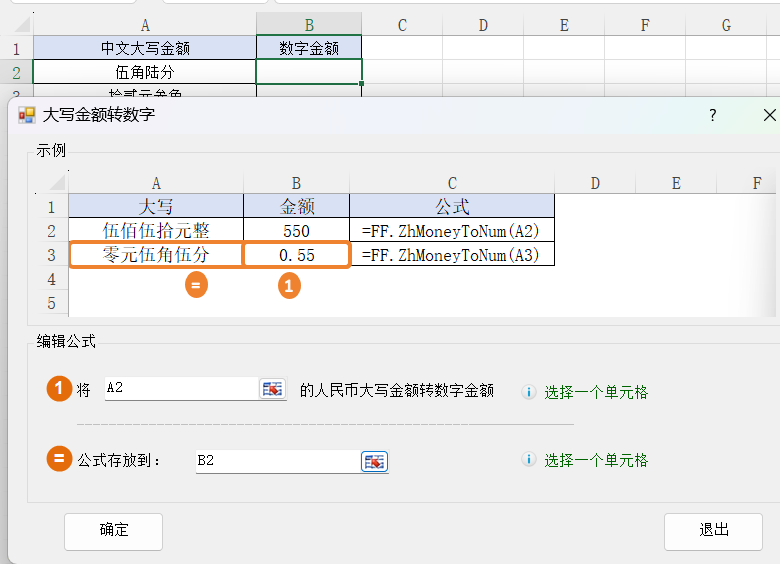Click info icon next to source cell hint
The width and height of the screenshot is (780, 564).
[529, 392]
